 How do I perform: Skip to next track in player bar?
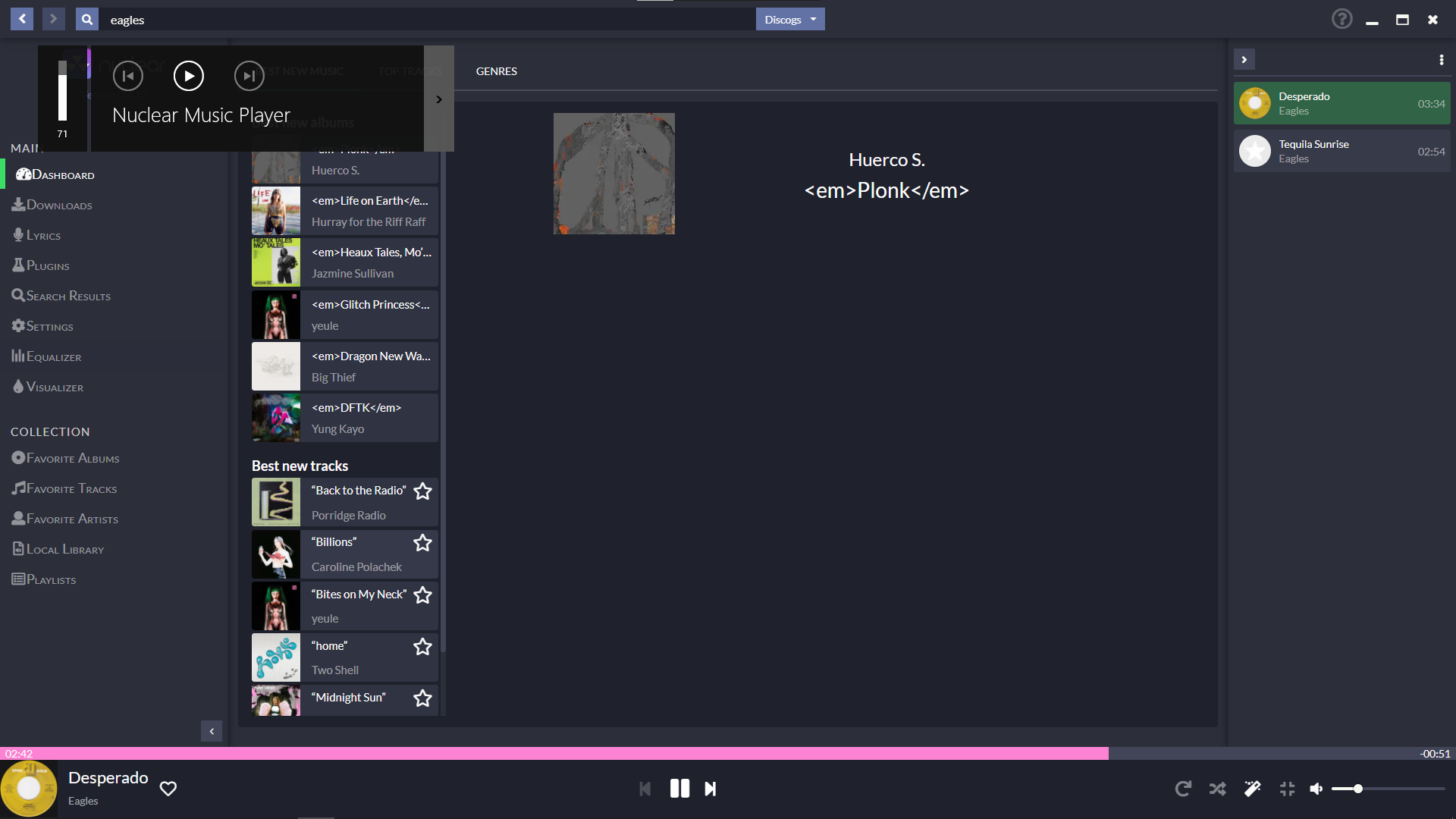[x=711, y=789]
